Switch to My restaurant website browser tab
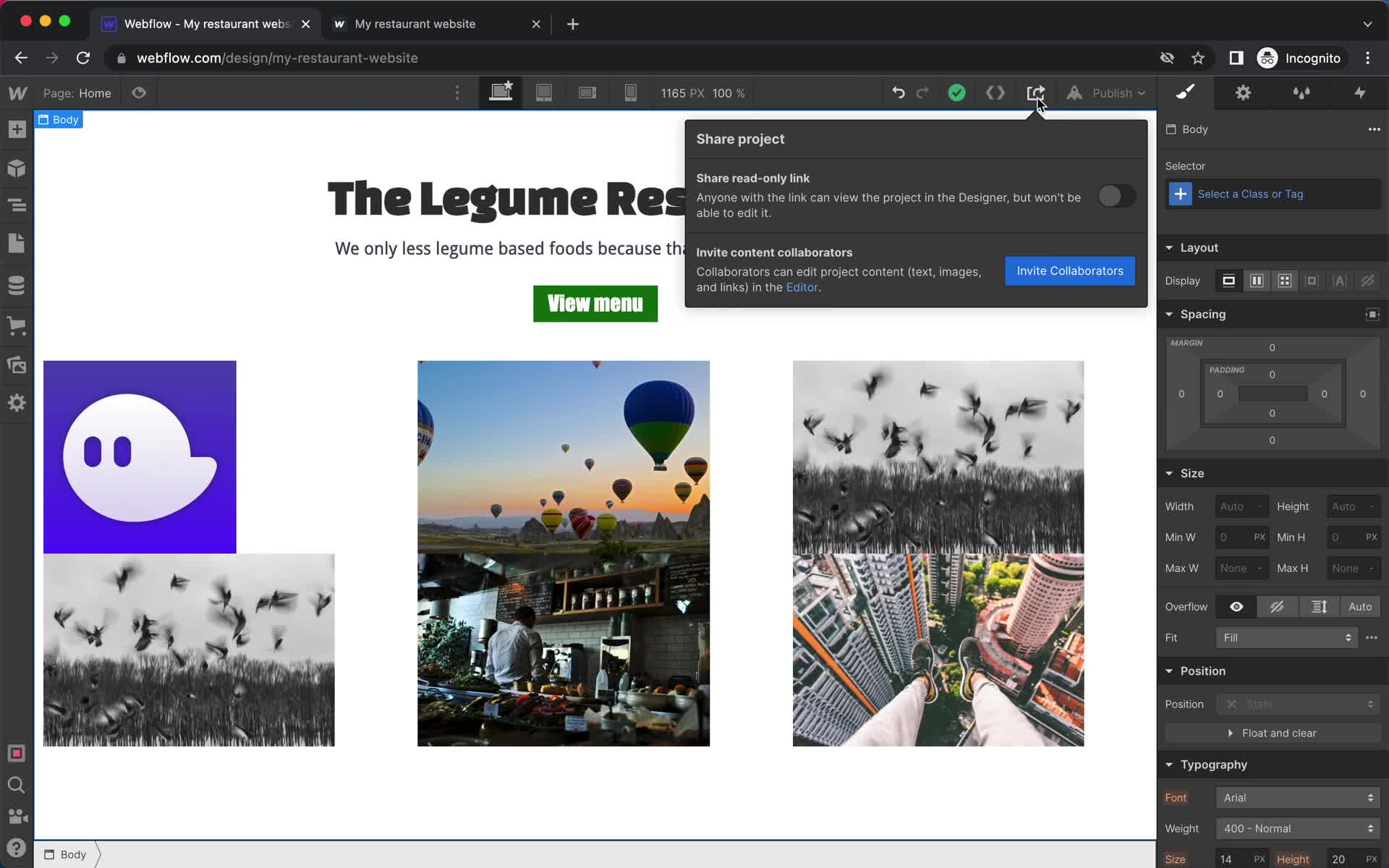 tap(436, 24)
